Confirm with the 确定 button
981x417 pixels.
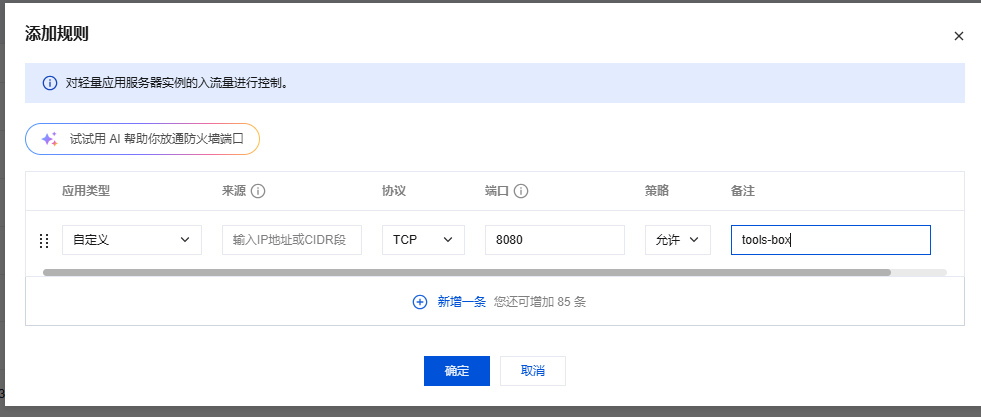(x=456, y=370)
